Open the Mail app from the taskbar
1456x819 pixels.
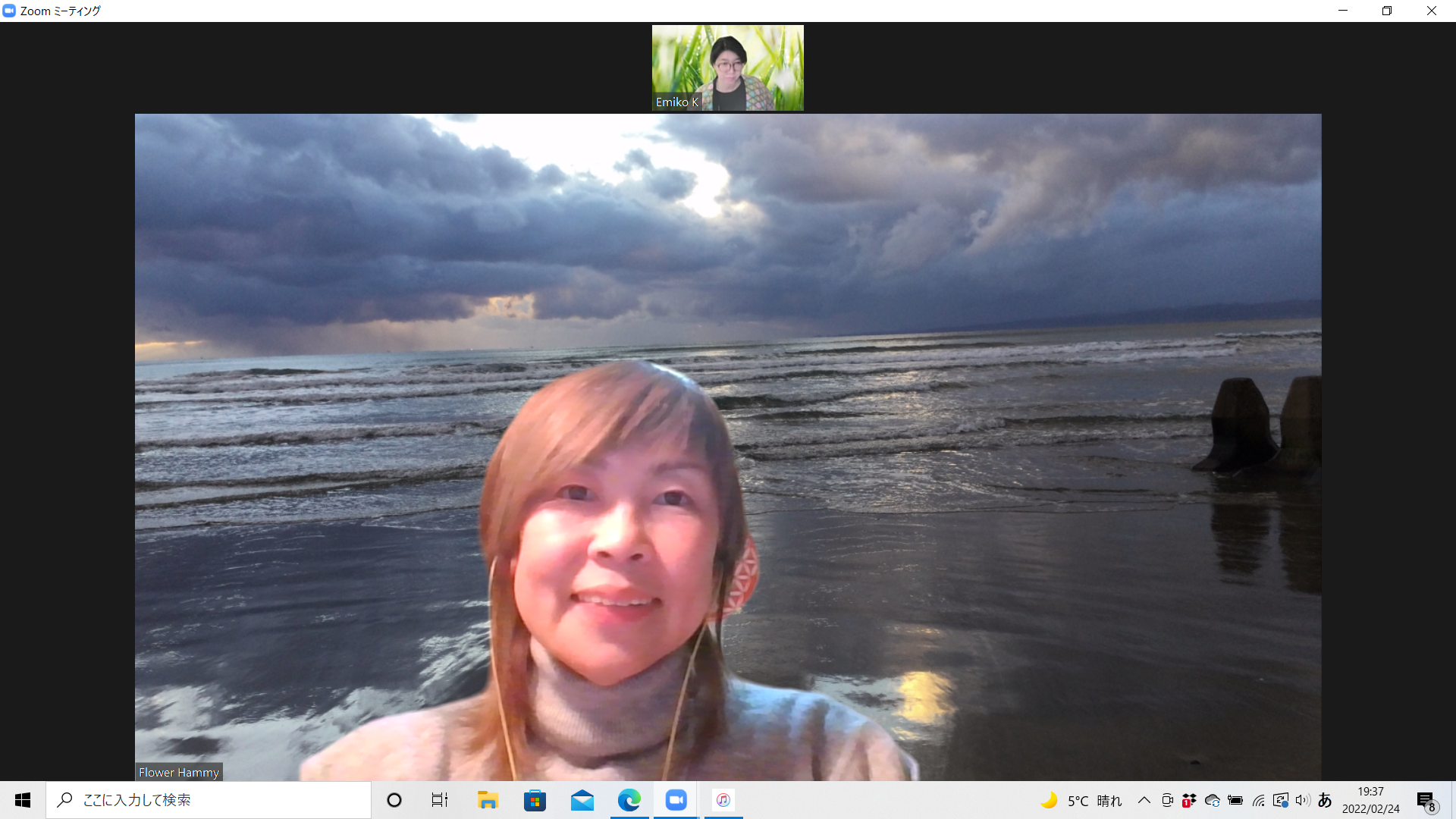[582, 800]
